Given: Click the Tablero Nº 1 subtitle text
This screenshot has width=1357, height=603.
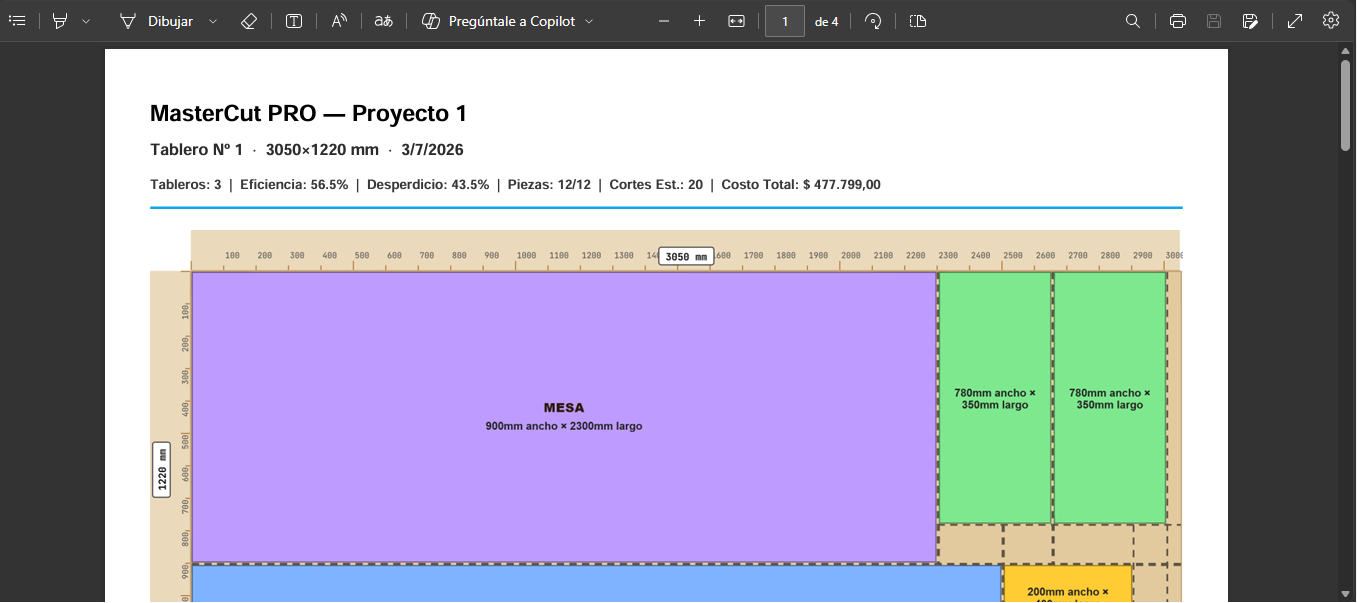Looking at the screenshot, I should pos(196,150).
